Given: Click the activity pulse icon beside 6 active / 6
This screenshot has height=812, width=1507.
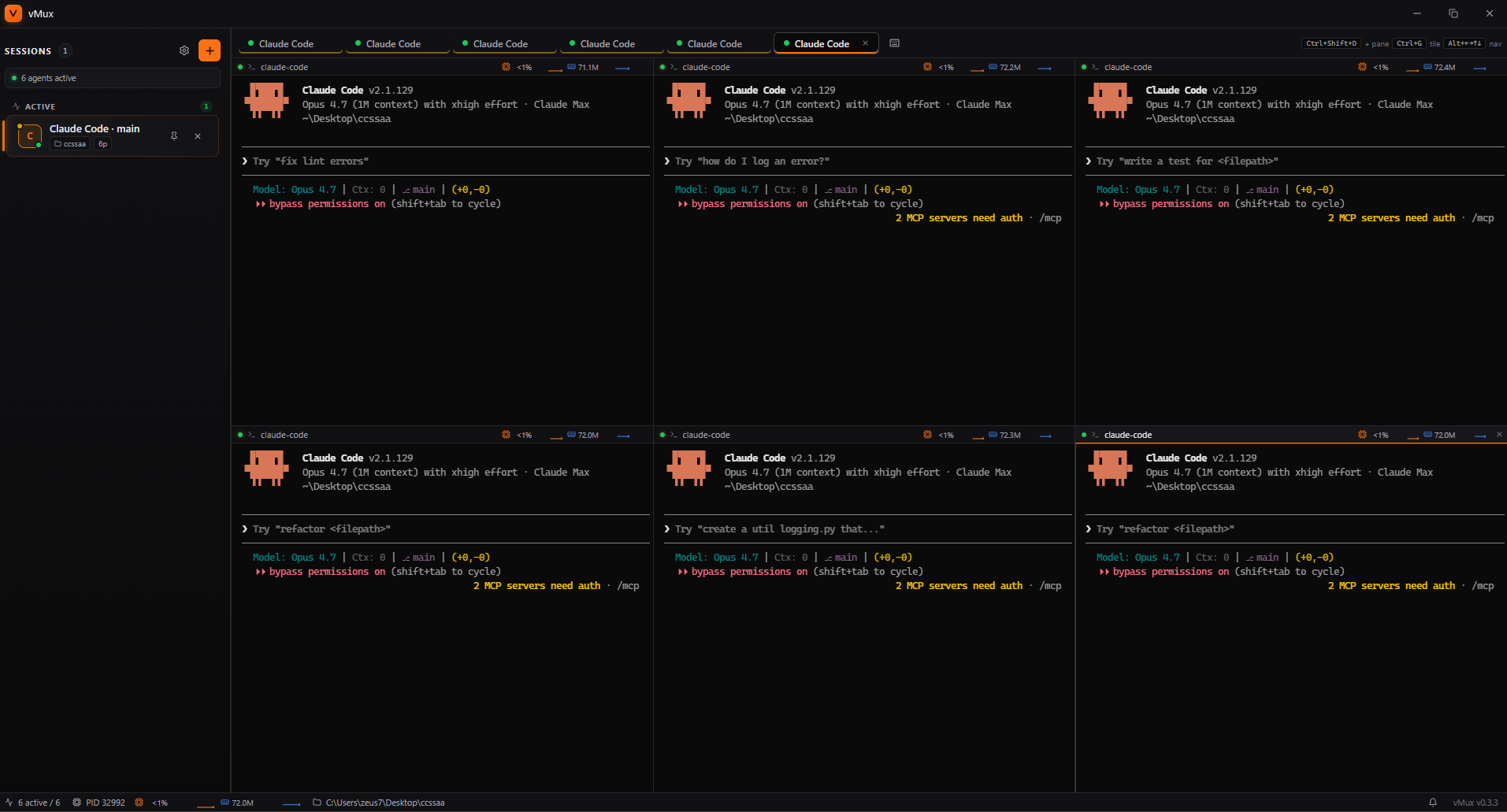Looking at the screenshot, I should (x=9, y=803).
